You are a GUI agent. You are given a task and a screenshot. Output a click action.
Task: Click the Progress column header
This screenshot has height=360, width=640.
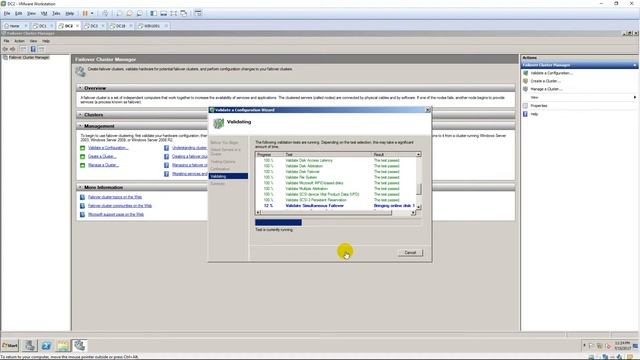click(269, 154)
